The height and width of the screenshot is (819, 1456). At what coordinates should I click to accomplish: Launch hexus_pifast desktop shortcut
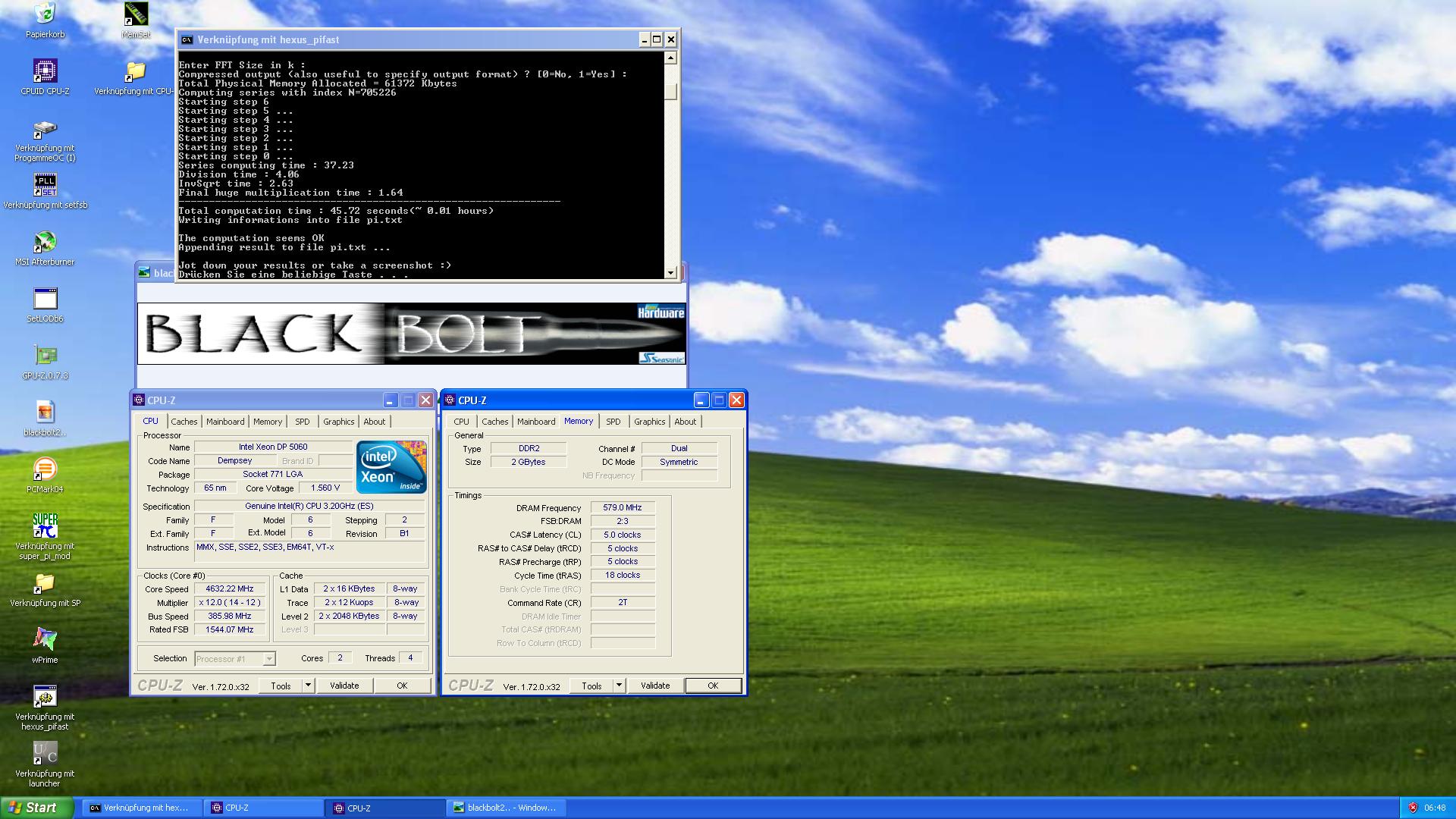pos(45,697)
